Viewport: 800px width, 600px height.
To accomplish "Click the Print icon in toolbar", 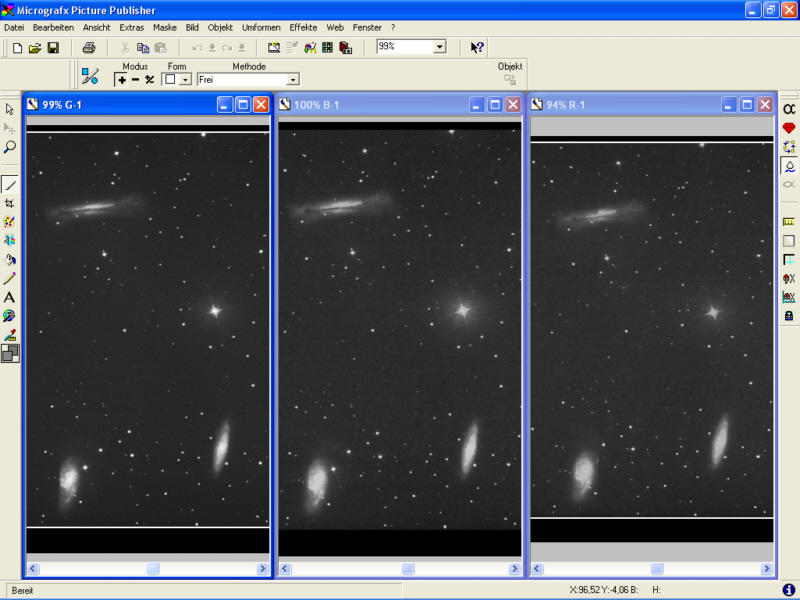I will tap(89, 47).
